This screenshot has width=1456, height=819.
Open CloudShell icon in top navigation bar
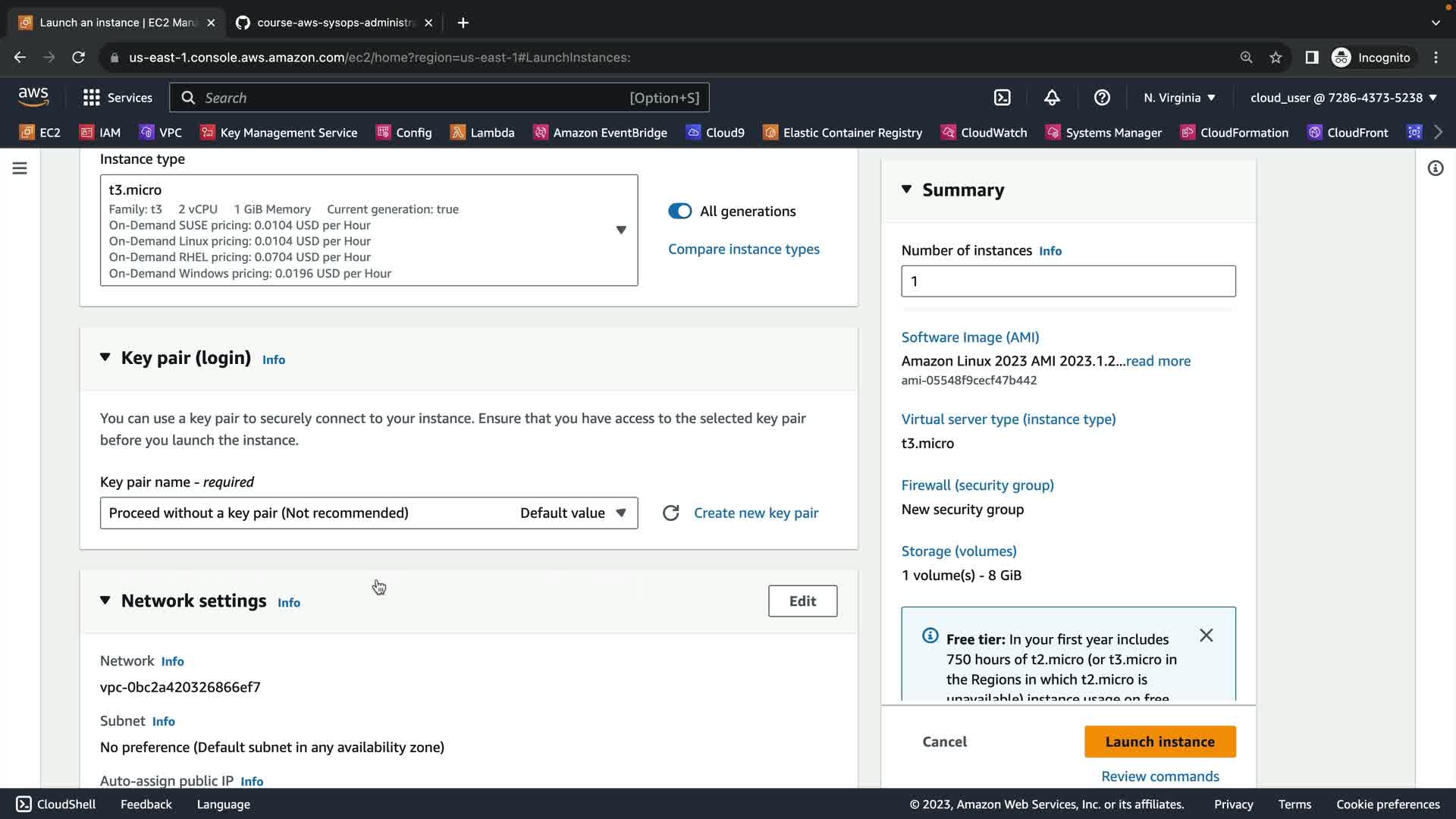1002,98
